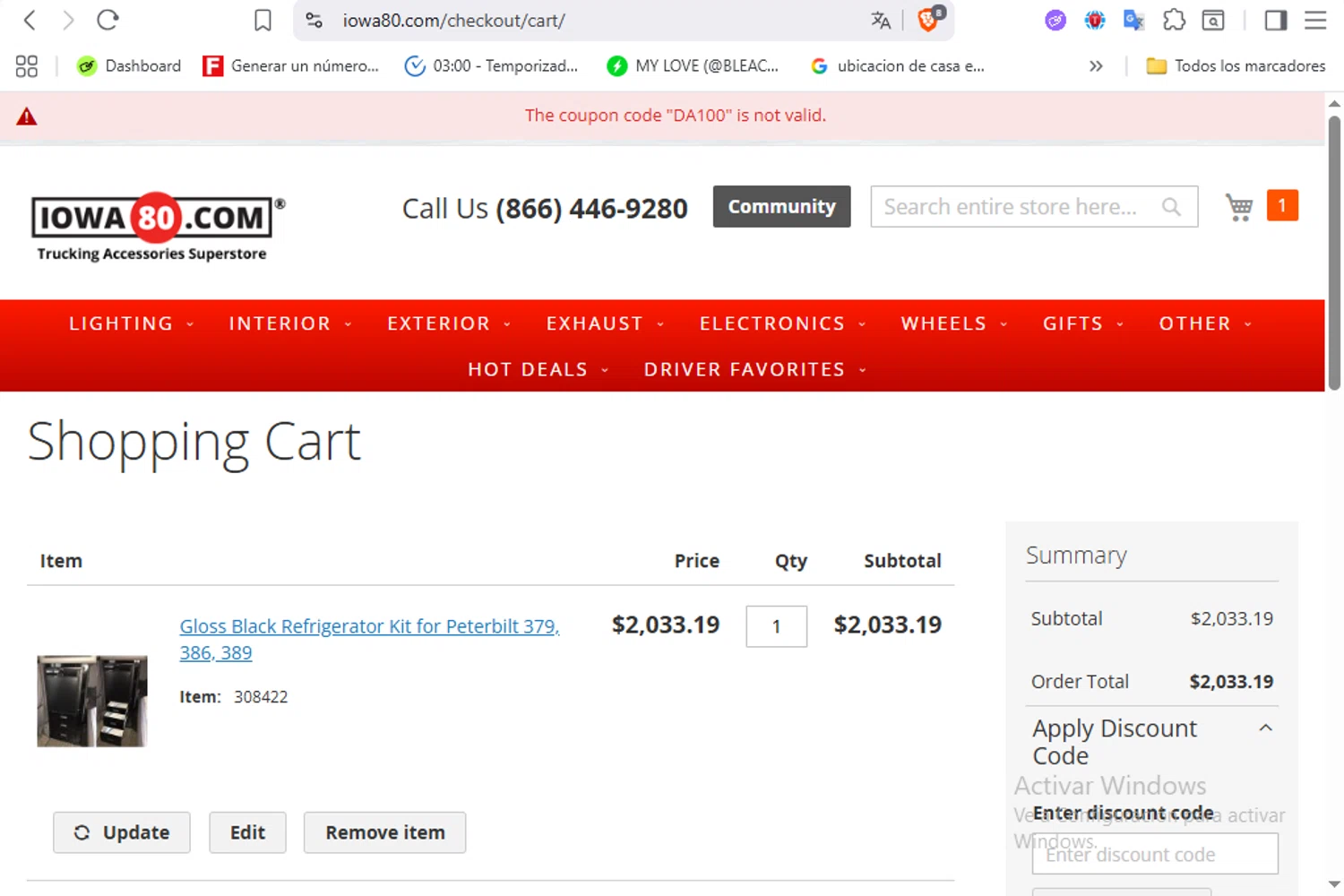This screenshot has height=896, width=1344.
Task: Open the browser hamburger main menu
Action: click(x=1315, y=20)
